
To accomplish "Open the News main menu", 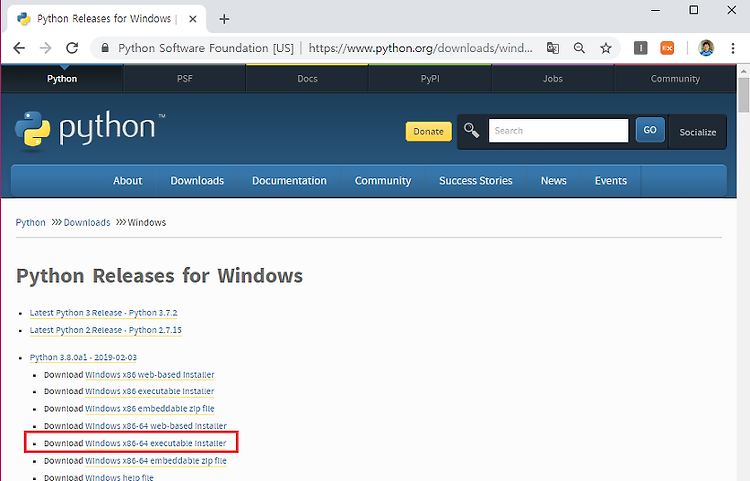I will (x=553, y=181).
